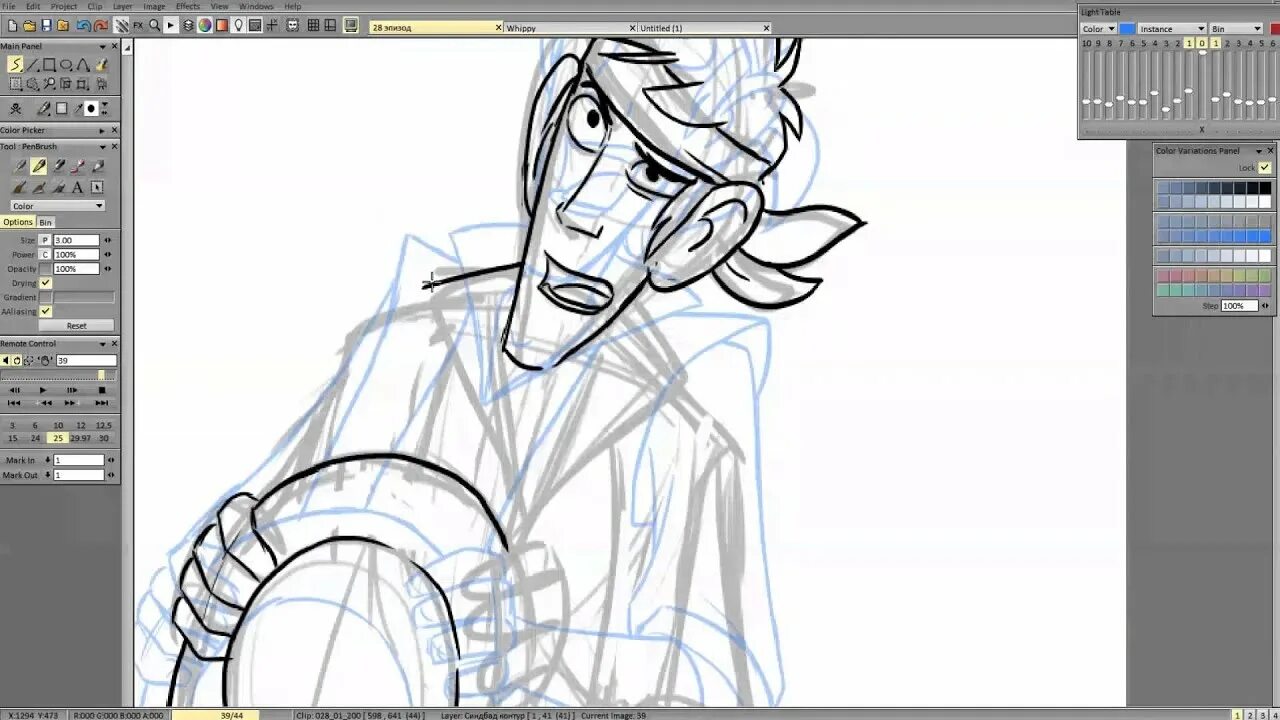This screenshot has height=720, width=1280.
Task: Select the 25 fps frame rate option
Action: 58,438
